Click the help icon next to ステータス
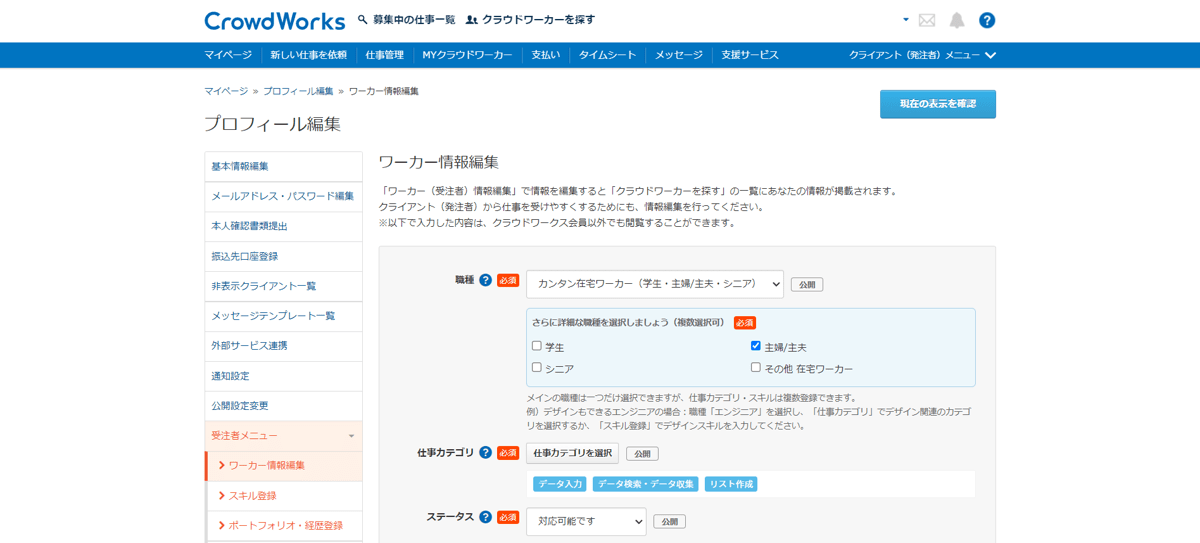Viewport: 1200px width, 543px height. pos(486,517)
